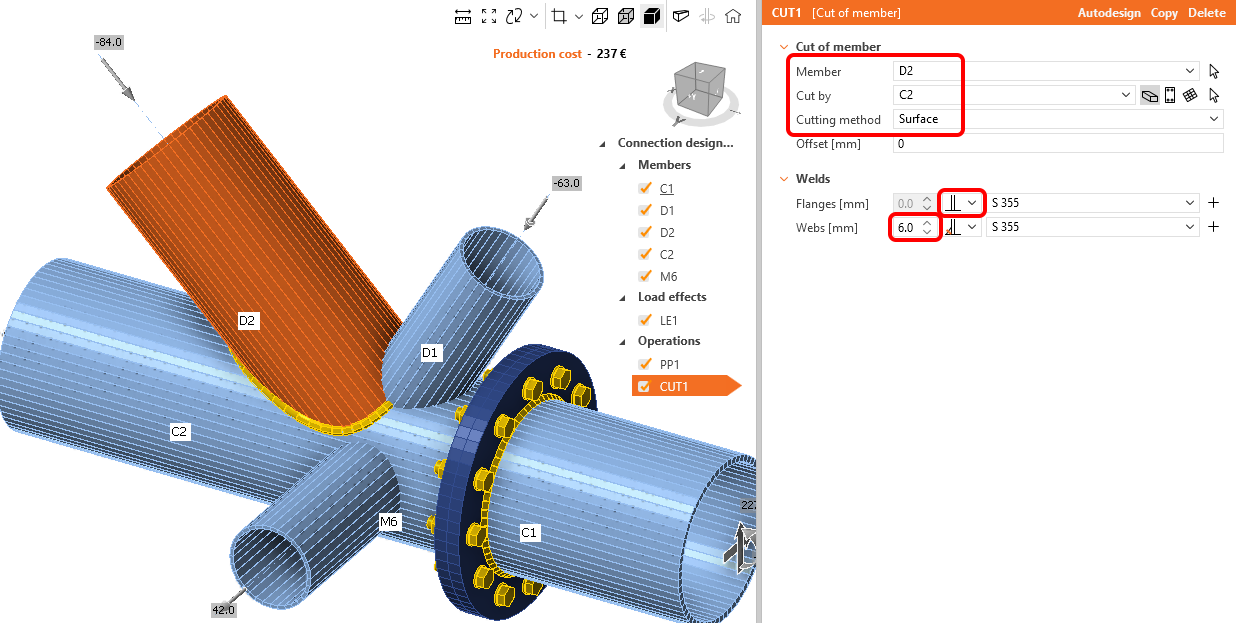
Task: Select C1 in the Members tree
Action: [x=667, y=188]
